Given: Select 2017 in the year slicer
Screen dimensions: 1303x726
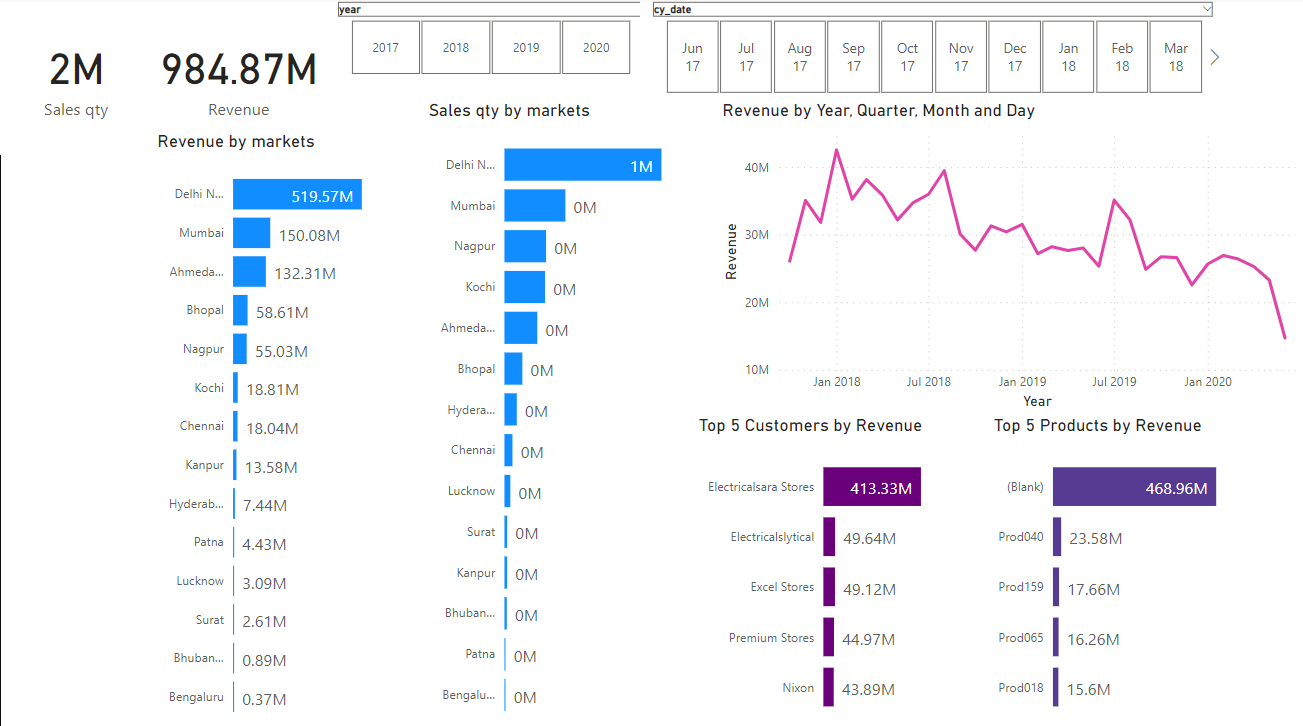Looking at the screenshot, I should tap(385, 46).
